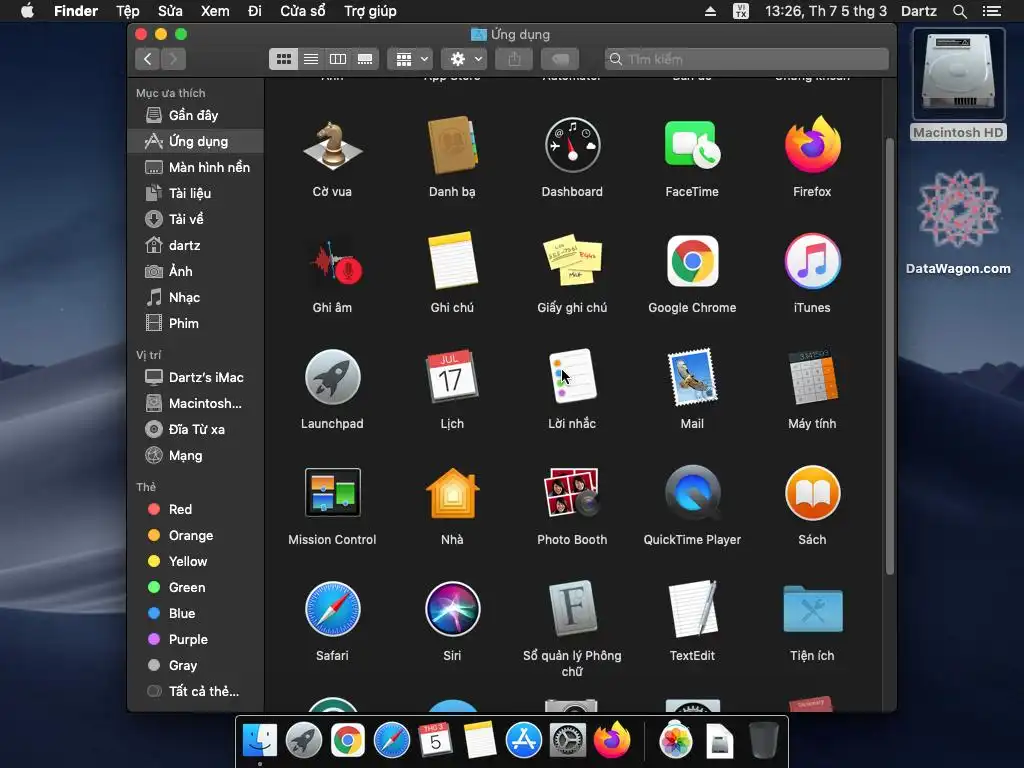The width and height of the screenshot is (1024, 768).
Task: Open the Siri app
Action: (x=452, y=609)
